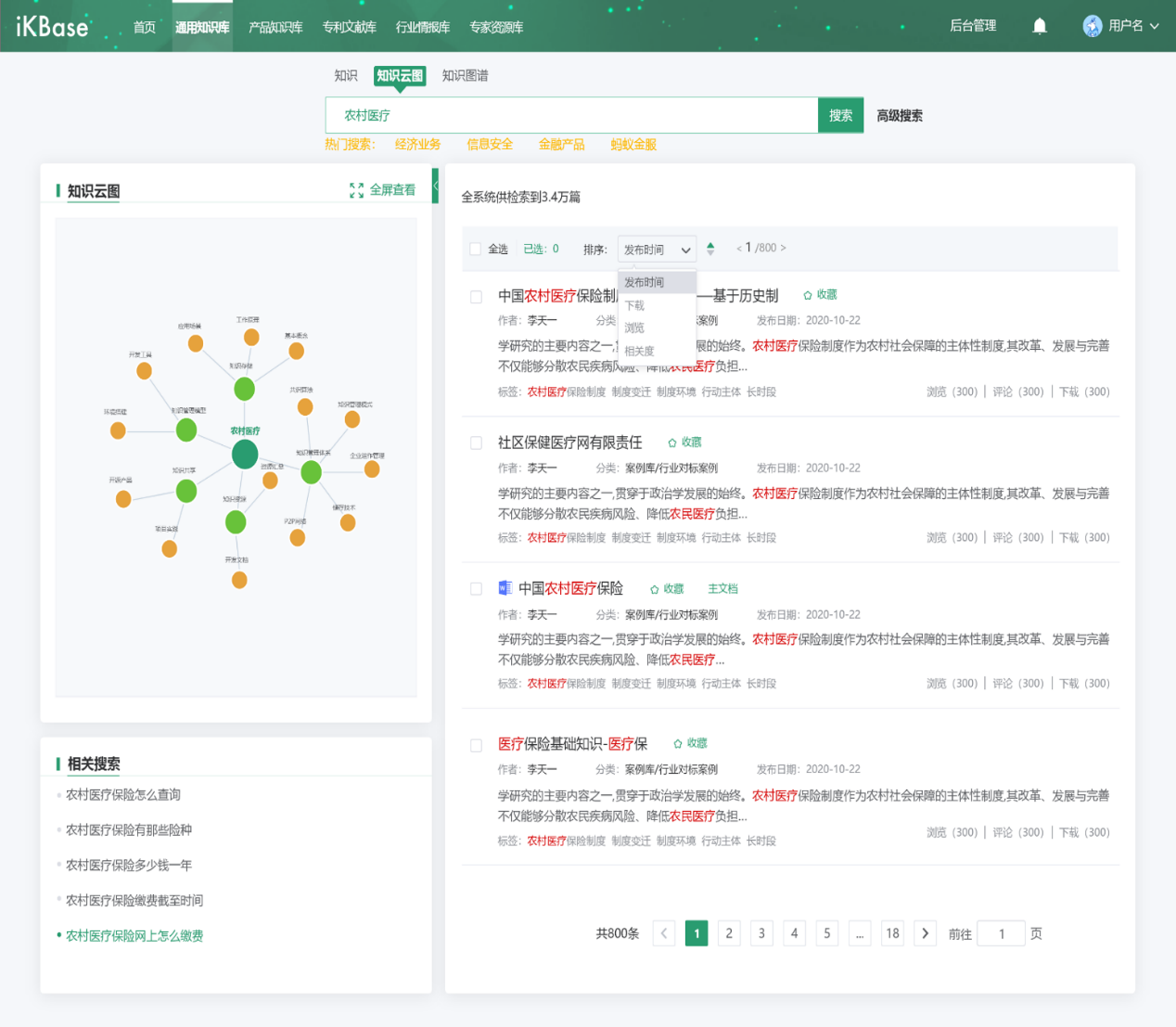The image size is (1176, 1027).
Task: Select checkbox for 医疗保险基础知识 result
Action: point(476,745)
